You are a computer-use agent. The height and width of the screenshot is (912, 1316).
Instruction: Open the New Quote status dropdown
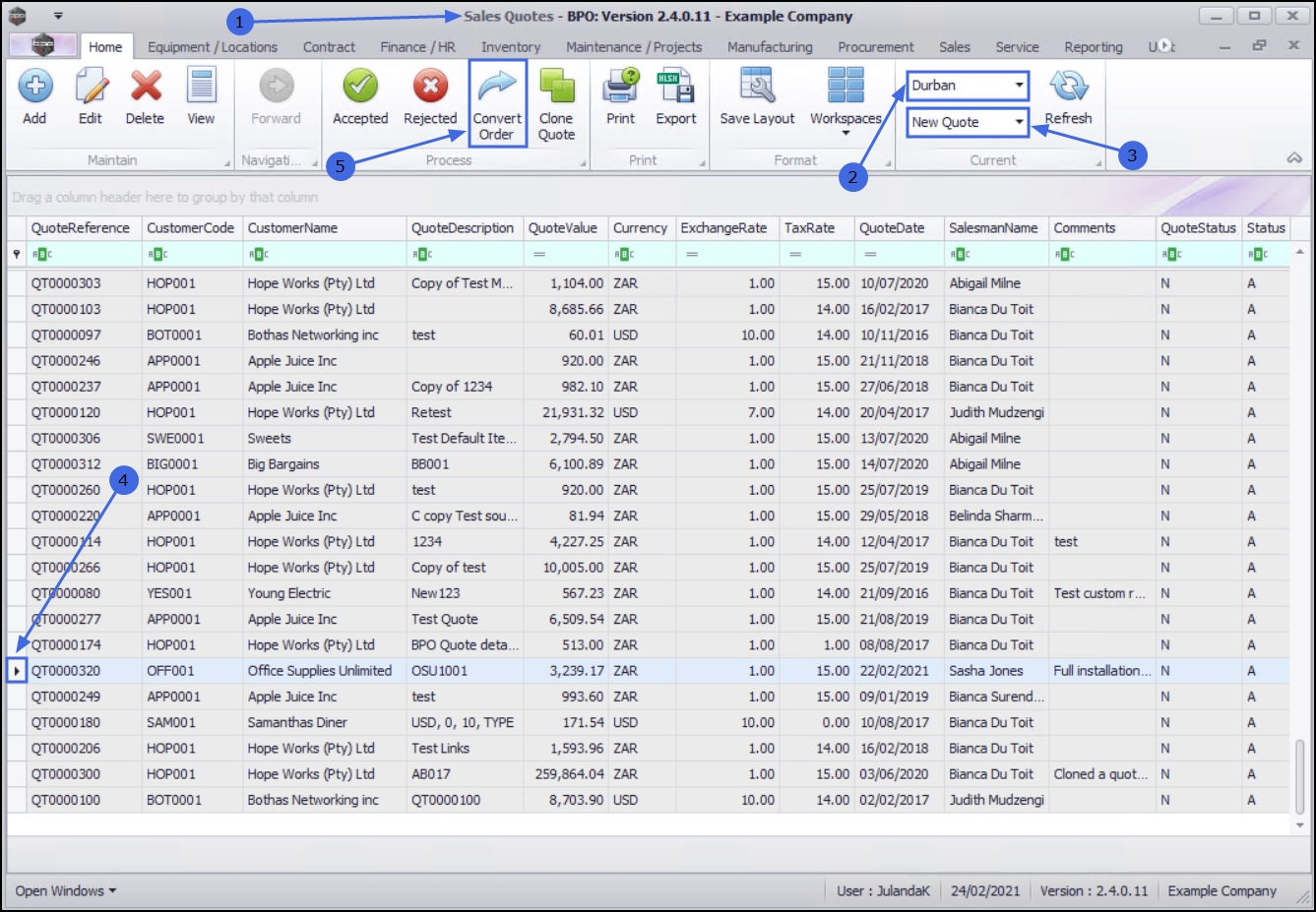1019,122
